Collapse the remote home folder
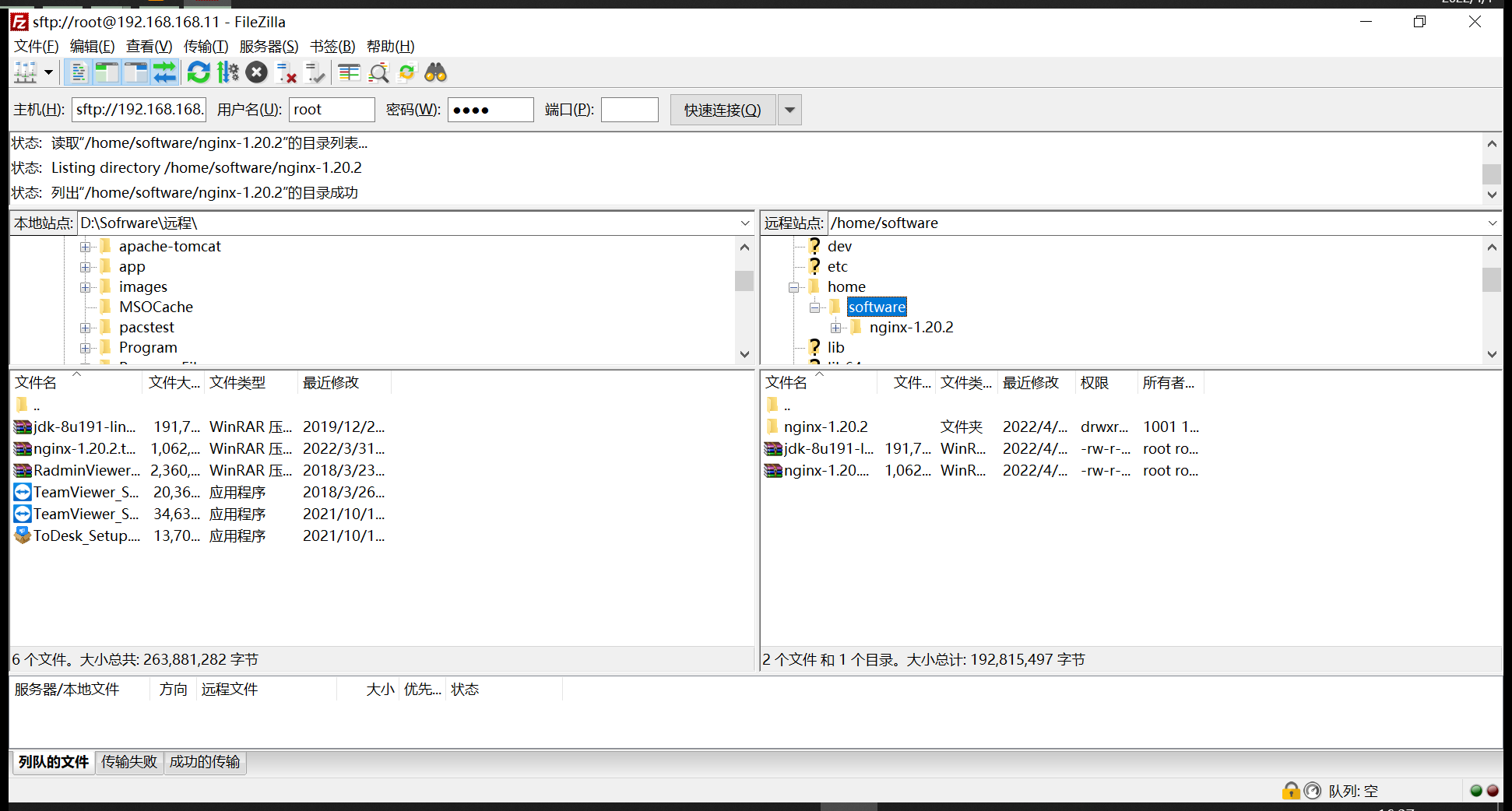 (x=794, y=287)
